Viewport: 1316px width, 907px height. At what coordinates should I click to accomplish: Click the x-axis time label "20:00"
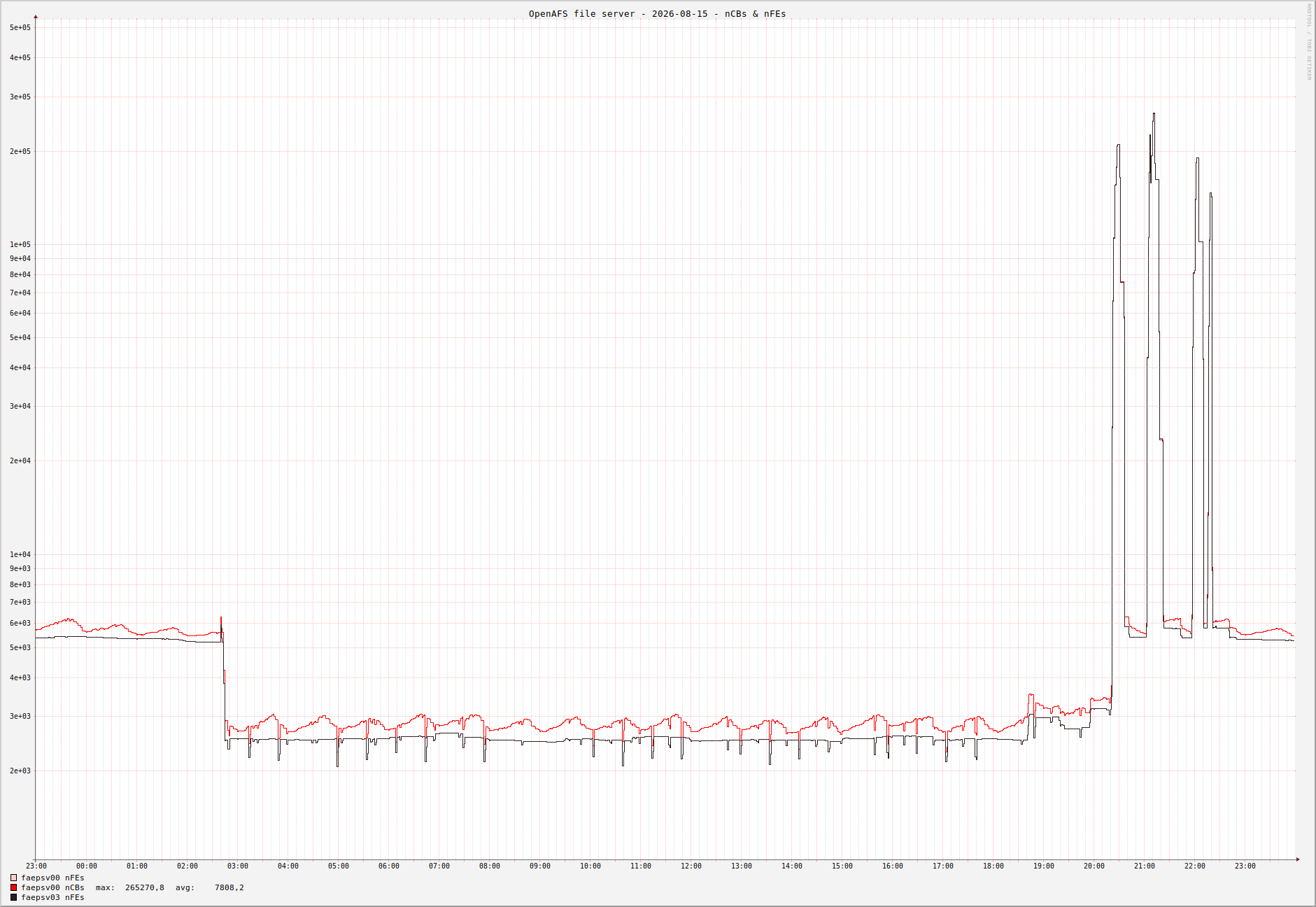coord(1094,866)
